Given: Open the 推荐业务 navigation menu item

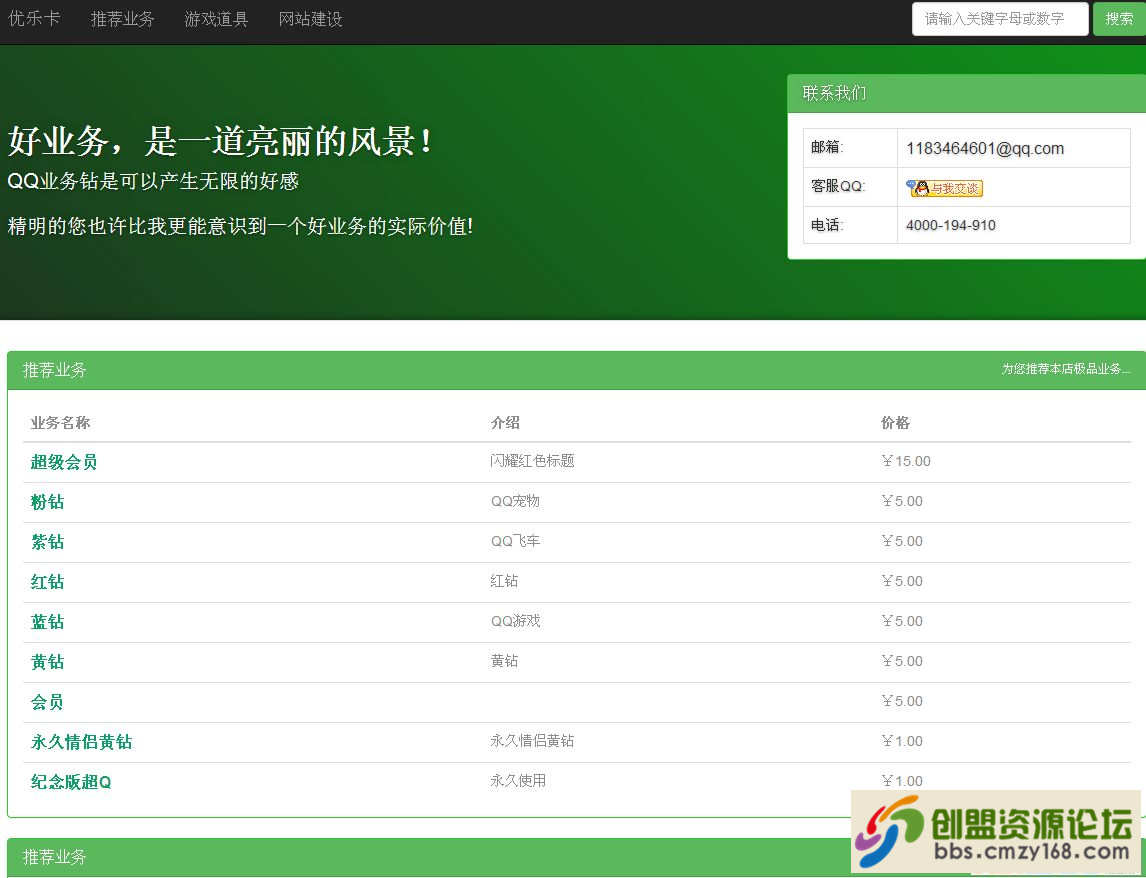Looking at the screenshot, I should pos(122,18).
